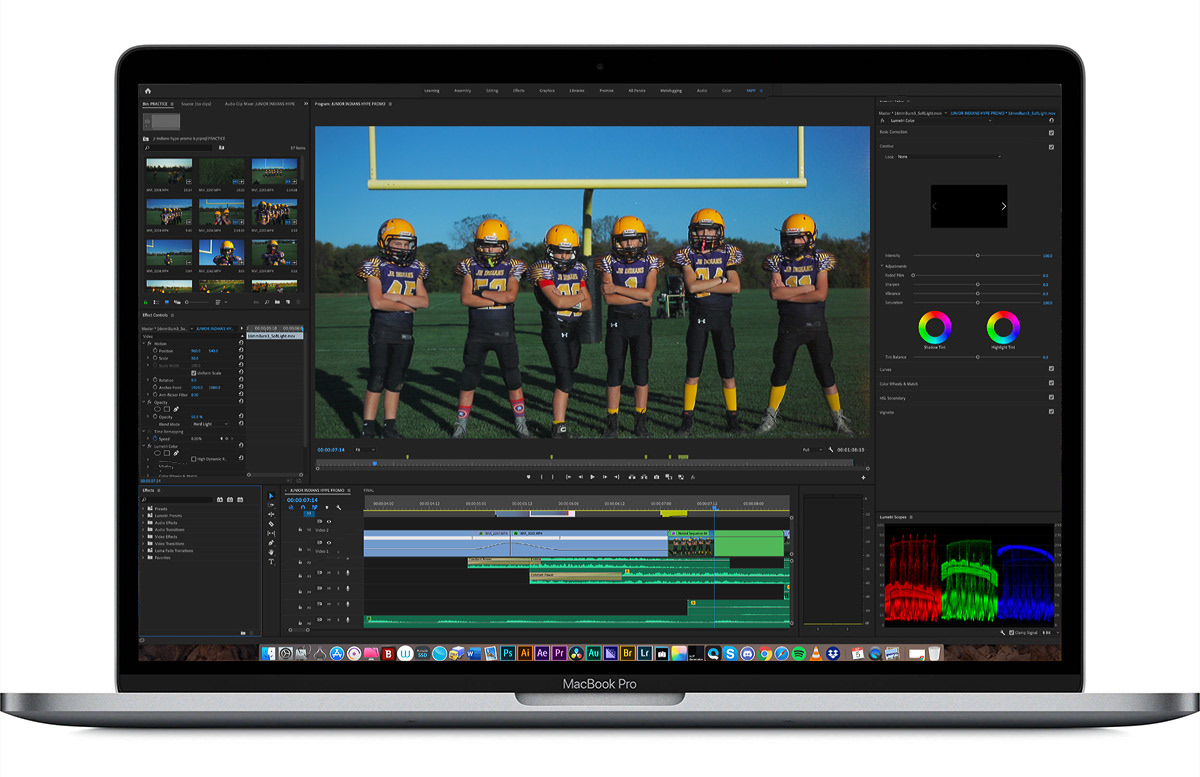Open Lightroom from the dock
Image resolution: width=1200 pixels, height=777 pixels.
(645, 652)
